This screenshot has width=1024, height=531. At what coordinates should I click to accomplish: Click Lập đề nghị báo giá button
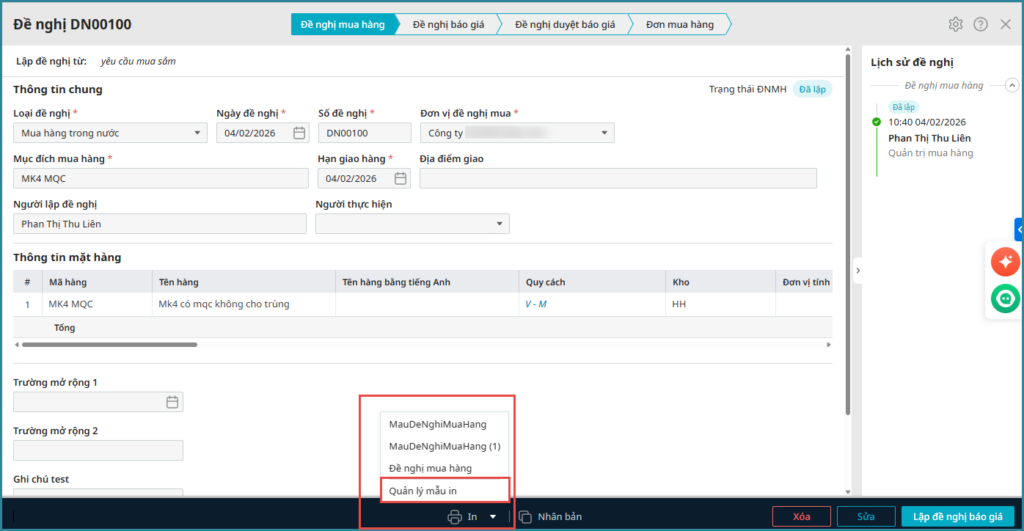click(957, 517)
